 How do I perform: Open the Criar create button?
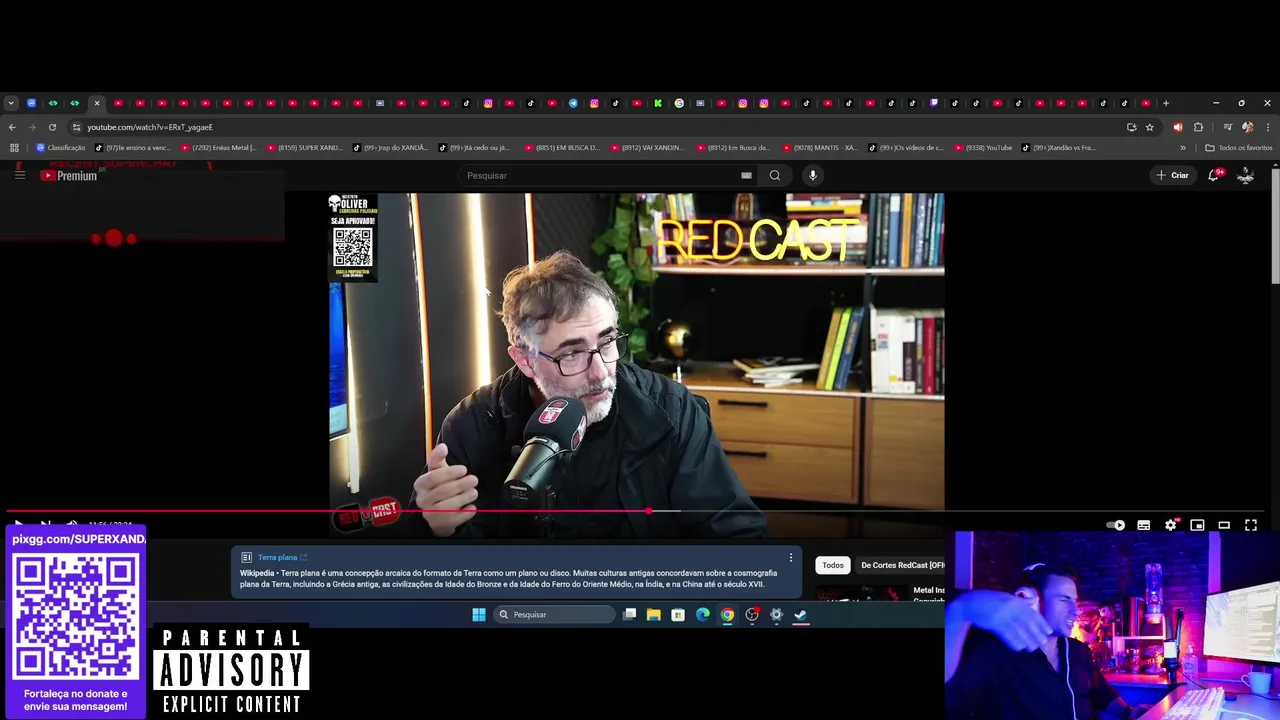pyautogui.click(x=1172, y=175)
